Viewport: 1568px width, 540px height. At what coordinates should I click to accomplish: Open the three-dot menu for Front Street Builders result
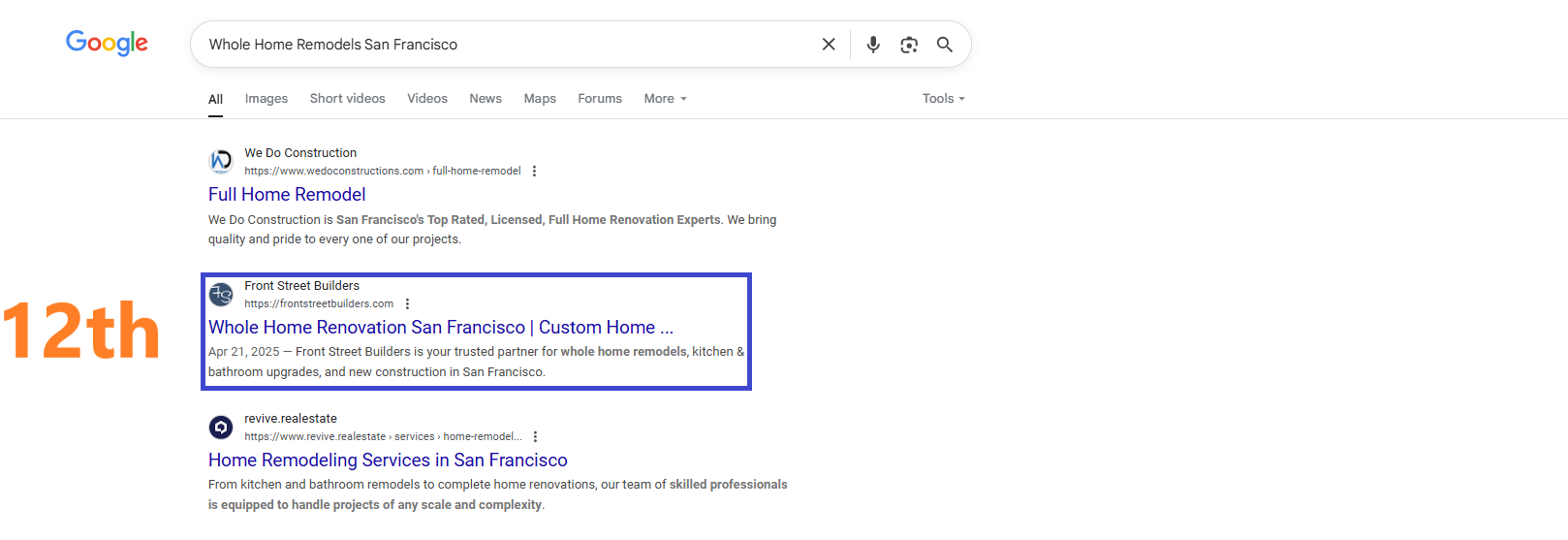[x=407, y=303]
